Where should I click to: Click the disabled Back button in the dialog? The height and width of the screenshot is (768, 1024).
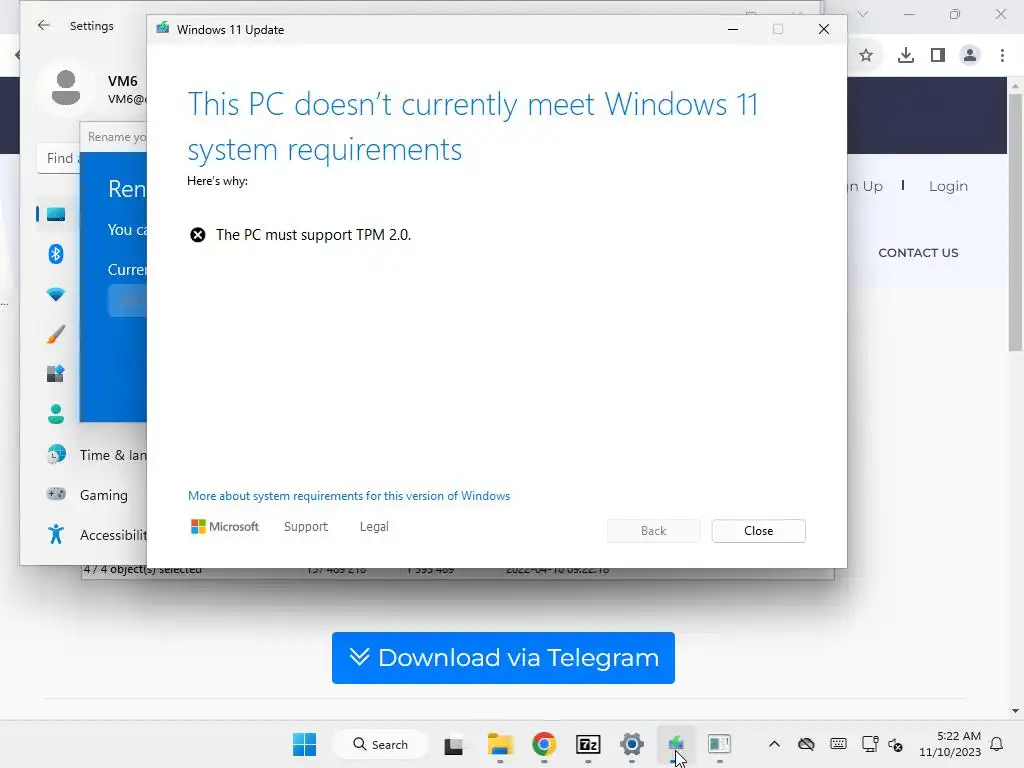click(x=653, y=531)
